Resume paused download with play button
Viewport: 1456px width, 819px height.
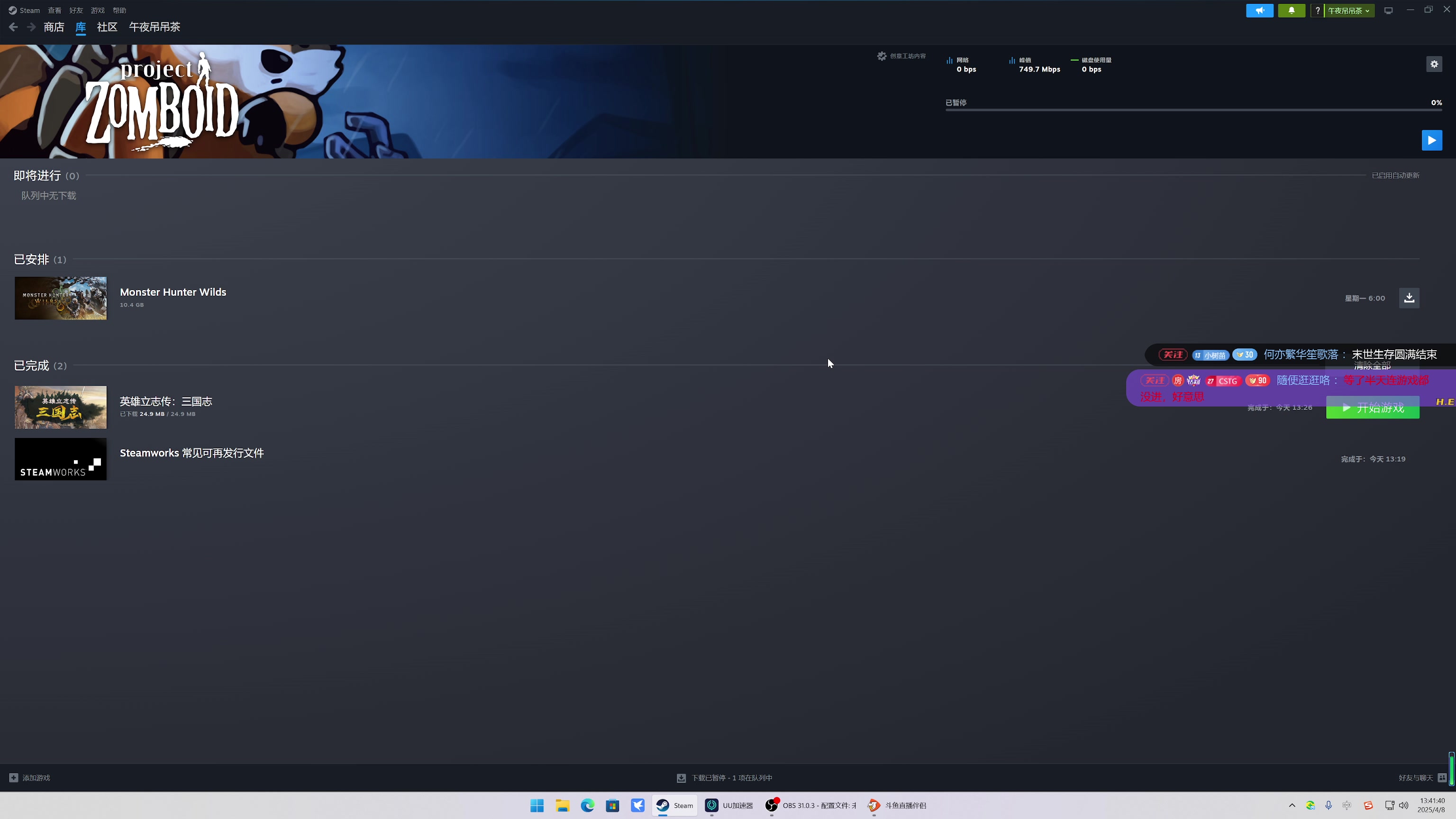click(x=1432, y=140)
